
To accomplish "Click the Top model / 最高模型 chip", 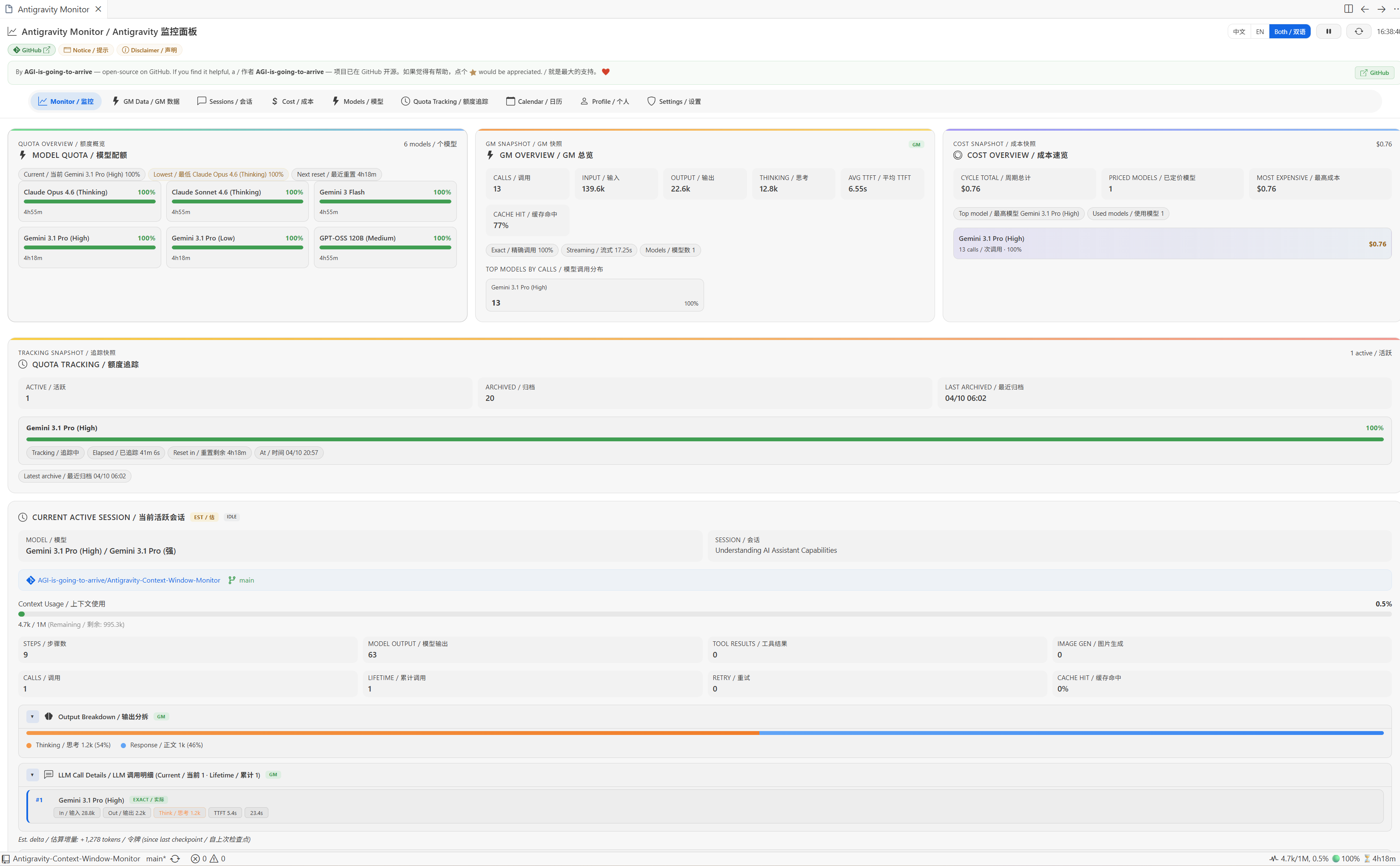I will 1018,214.
